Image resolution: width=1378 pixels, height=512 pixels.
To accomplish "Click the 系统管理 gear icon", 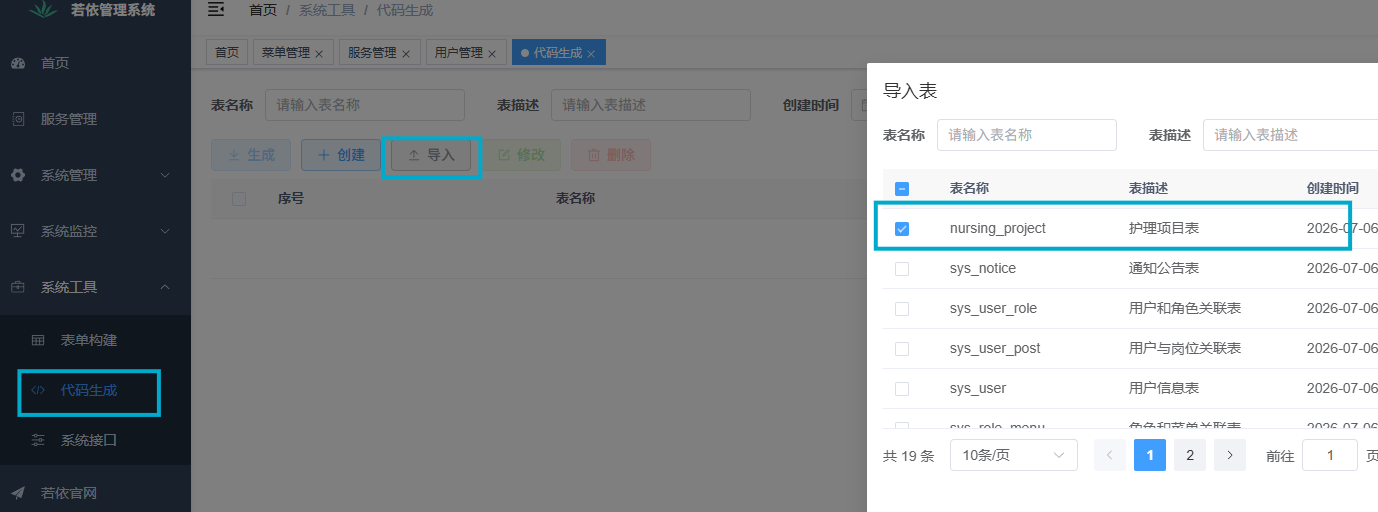I will pos(18,175).
